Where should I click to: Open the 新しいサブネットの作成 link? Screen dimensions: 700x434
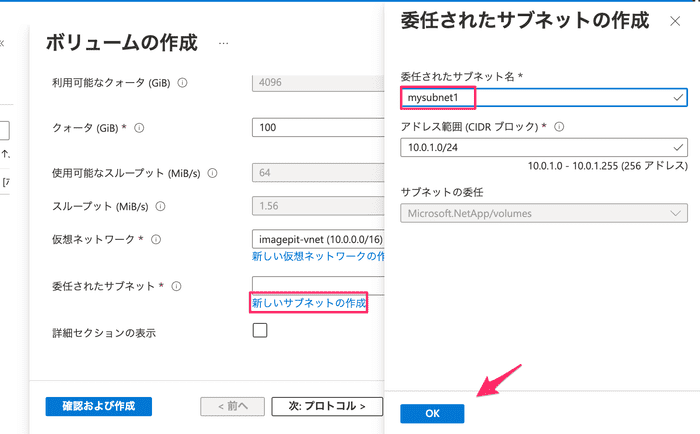(309, 303)
